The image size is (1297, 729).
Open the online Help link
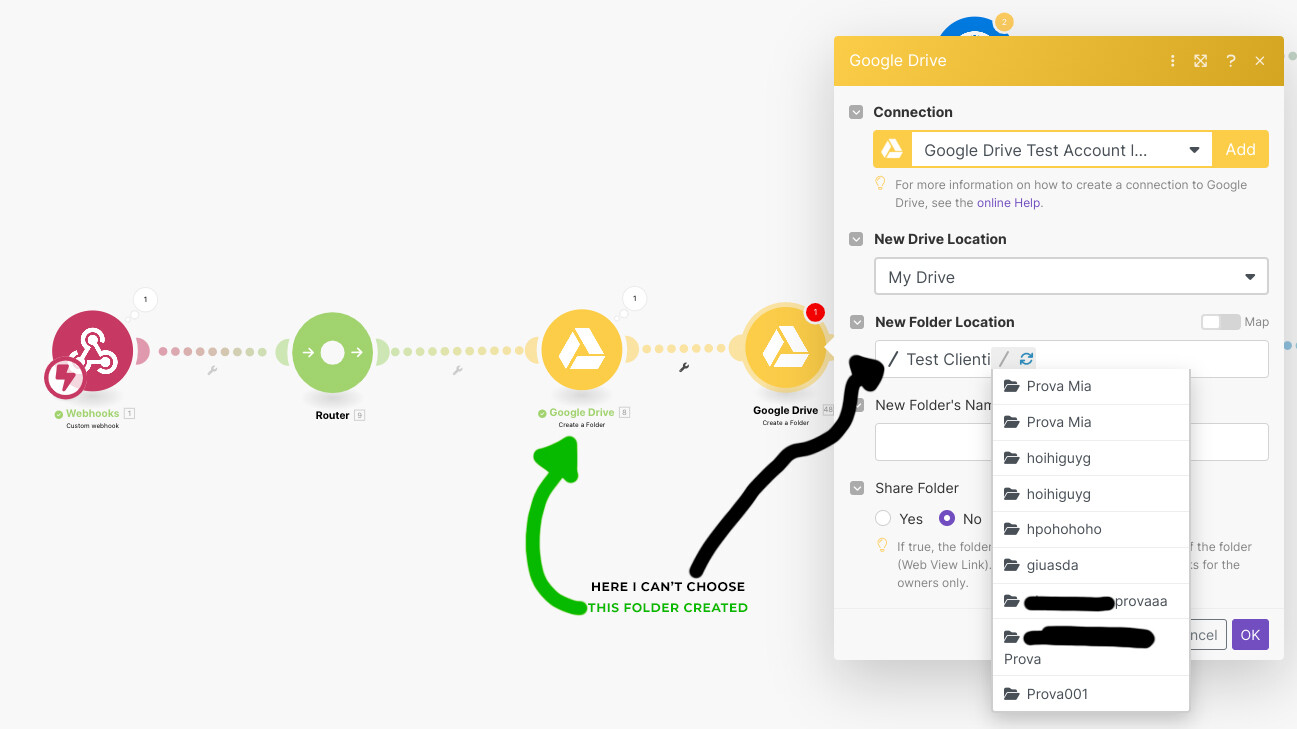pos(1009,203)
